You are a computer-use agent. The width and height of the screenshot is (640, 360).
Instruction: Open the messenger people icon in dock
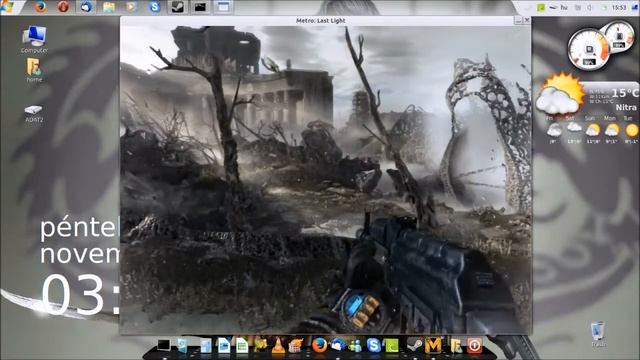(355, 346)
